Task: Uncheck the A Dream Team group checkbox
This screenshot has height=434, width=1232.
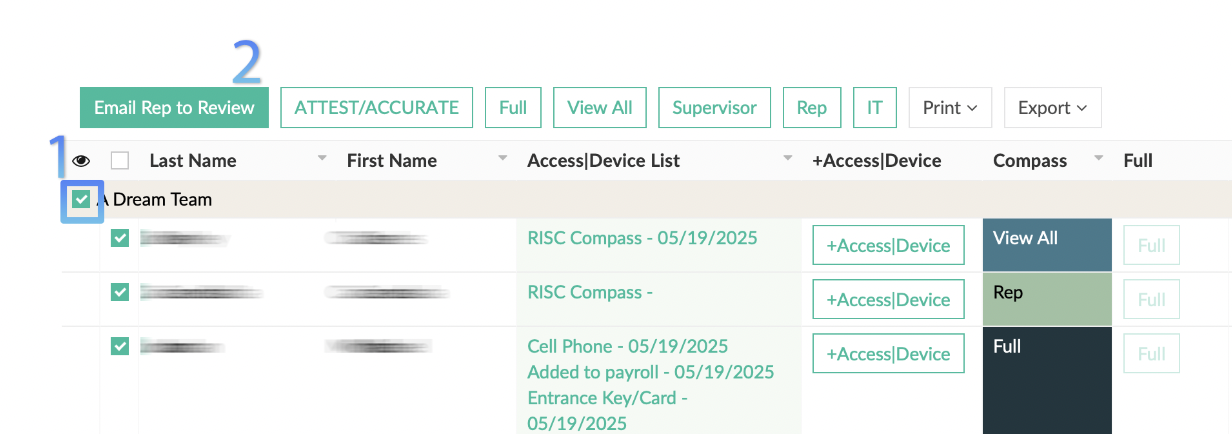Action: pos(81,199)
